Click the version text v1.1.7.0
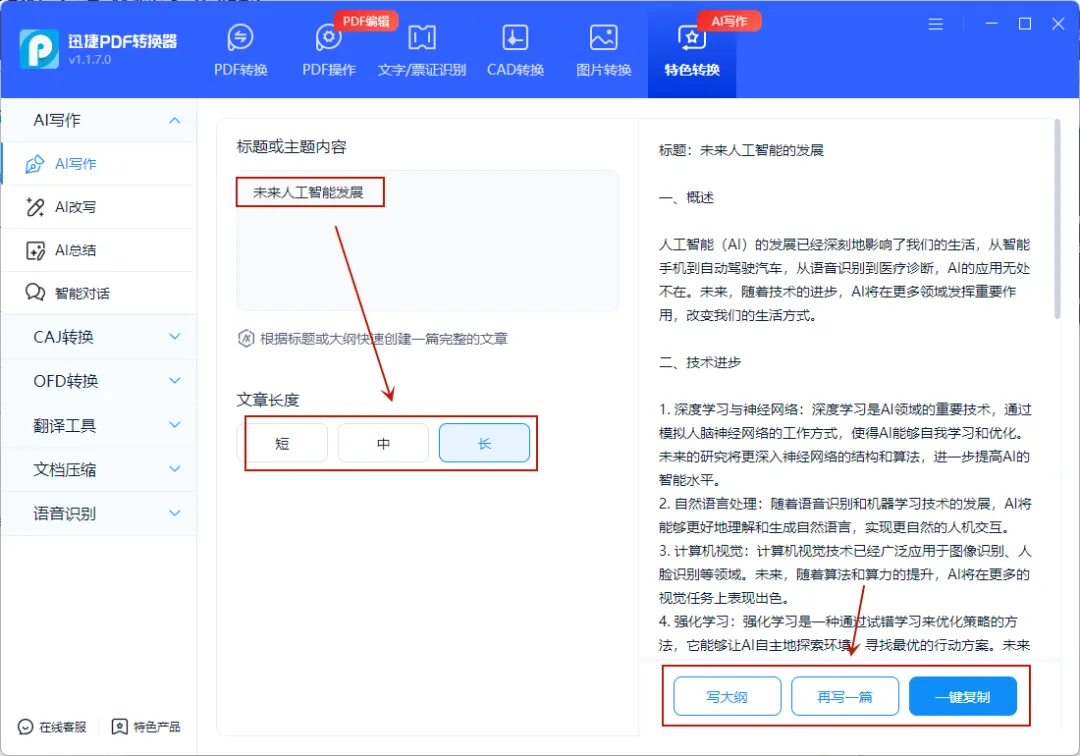The image size is (1080, 756). click(90, 60)
